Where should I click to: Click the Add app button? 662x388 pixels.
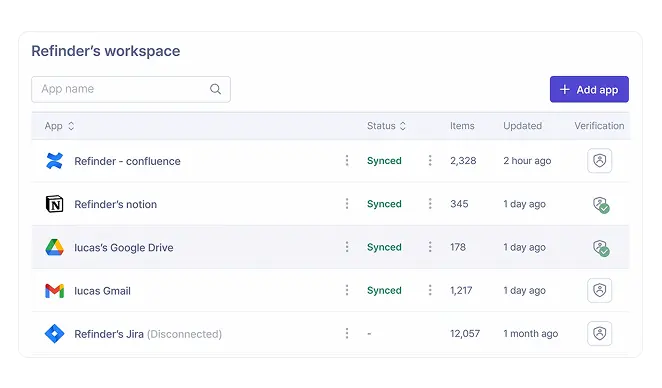click(589, 90)
